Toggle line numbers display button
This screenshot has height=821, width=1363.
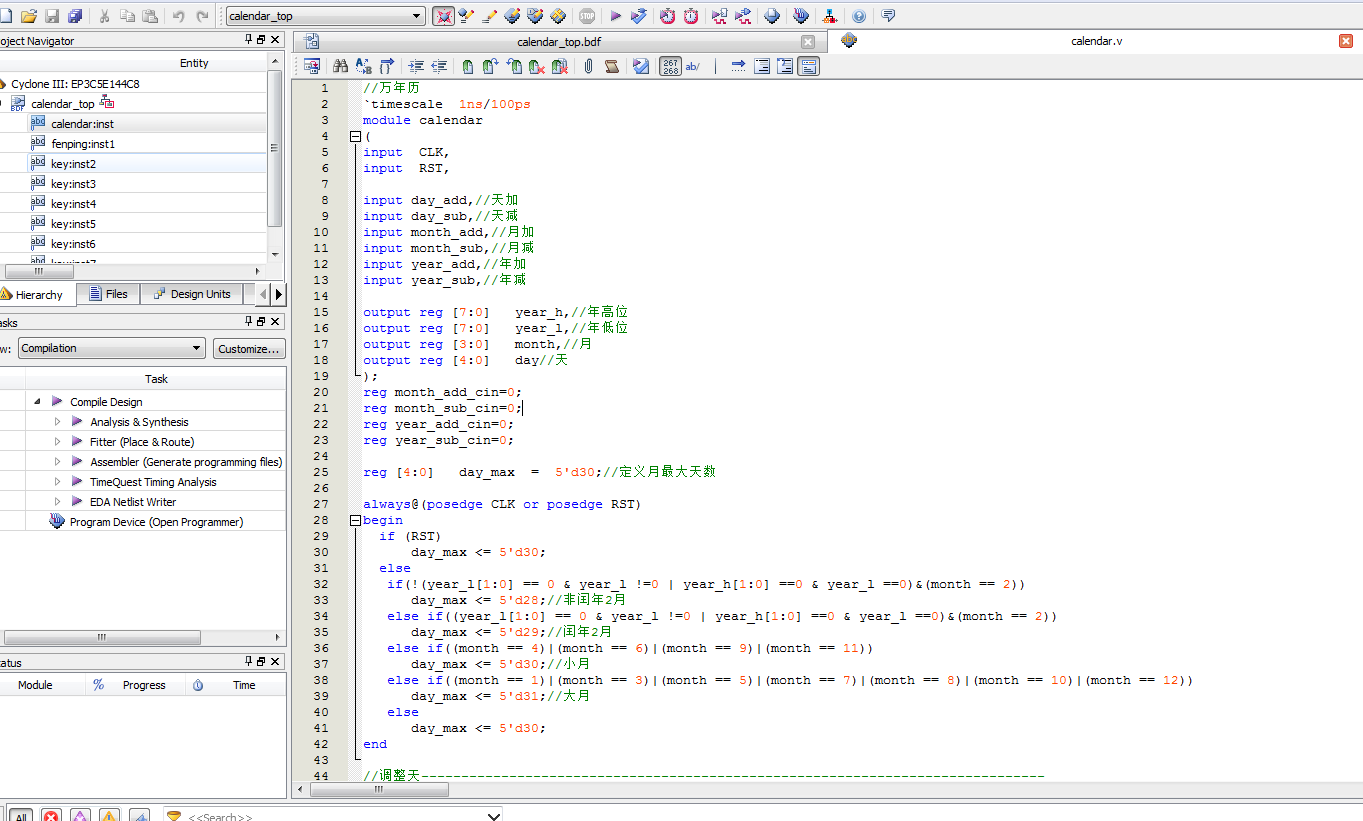click(x=670, y=66)
